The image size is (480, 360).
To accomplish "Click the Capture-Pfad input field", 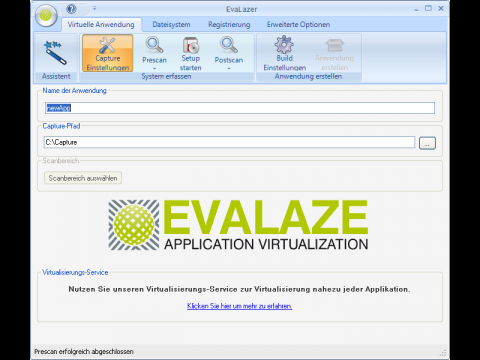I will tap(229, 142).
